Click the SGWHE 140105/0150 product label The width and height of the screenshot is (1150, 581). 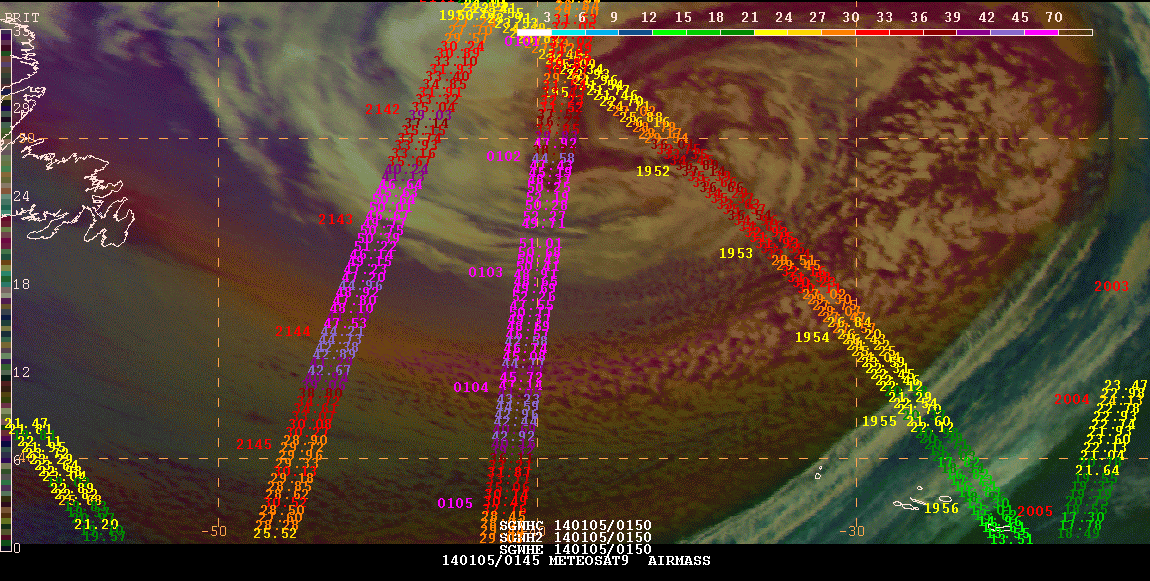pos(575,549)
